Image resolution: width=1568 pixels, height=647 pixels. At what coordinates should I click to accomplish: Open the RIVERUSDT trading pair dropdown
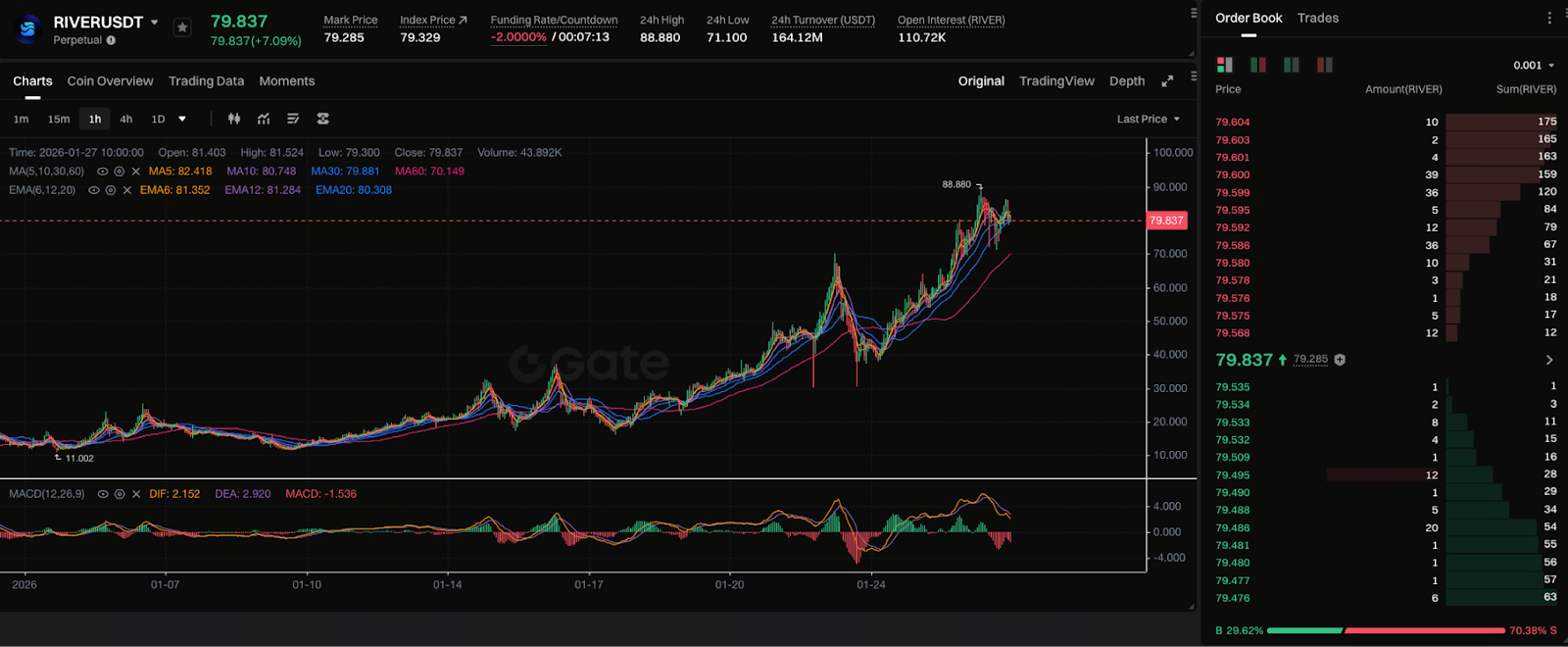[x=154, y=22]
